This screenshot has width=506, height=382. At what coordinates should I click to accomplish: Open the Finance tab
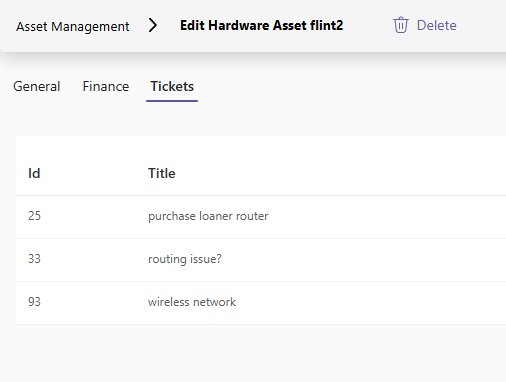[x=106, y=86]
